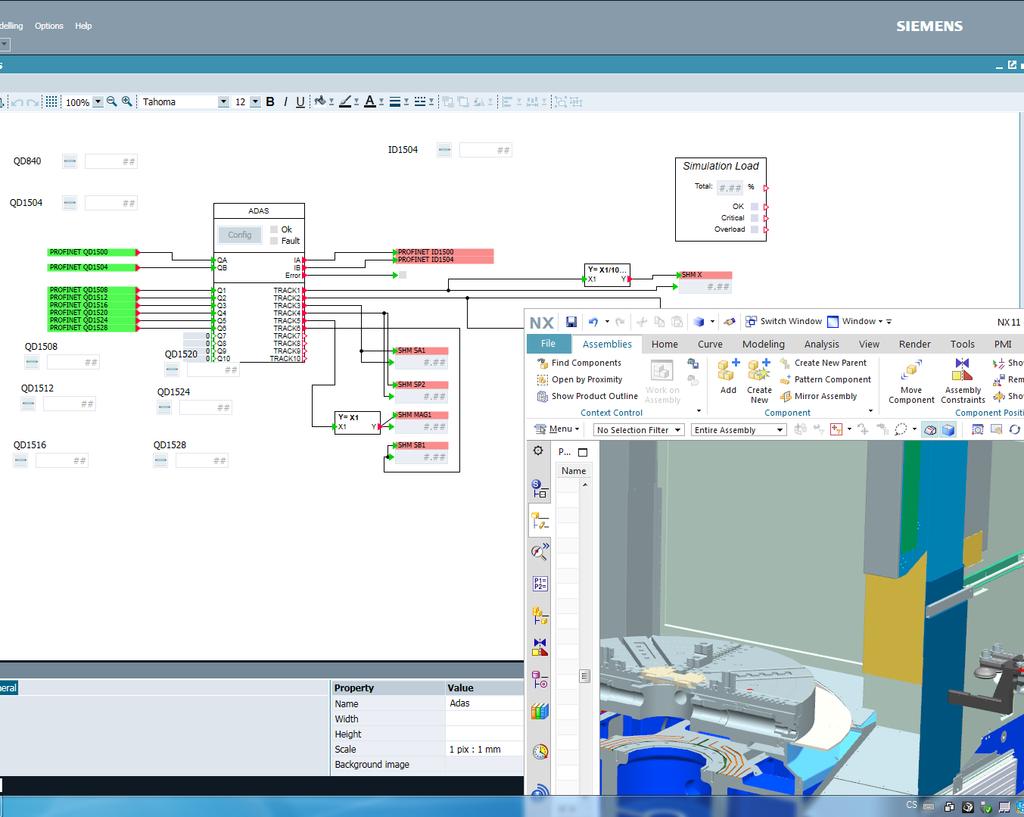This screenshot has height=817, width=1024.
Task: Save the NX file with floppy icon
Action: click(571, 321)
